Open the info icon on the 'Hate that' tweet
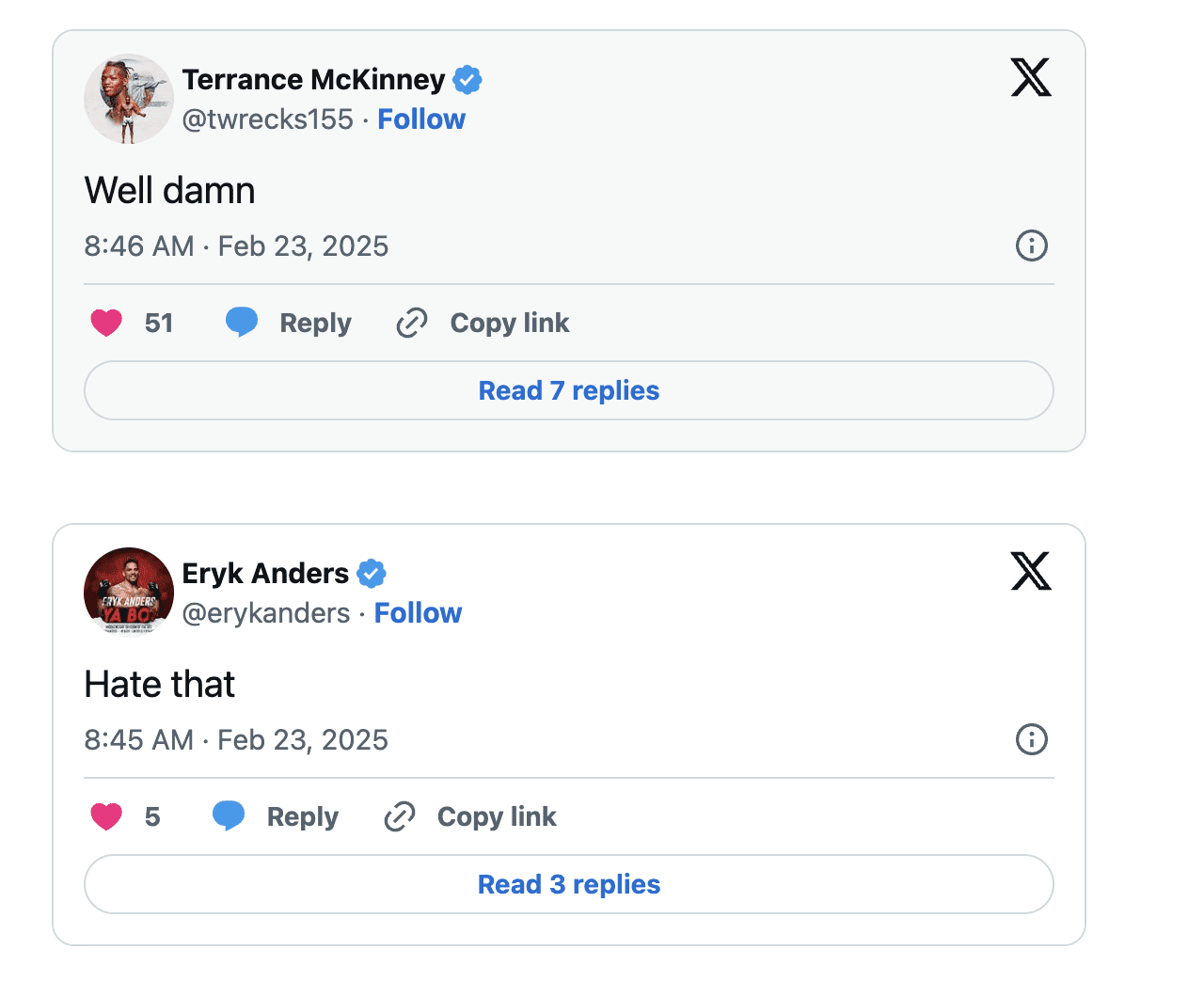This screenshot has width=1204, height=997. 1032,739
